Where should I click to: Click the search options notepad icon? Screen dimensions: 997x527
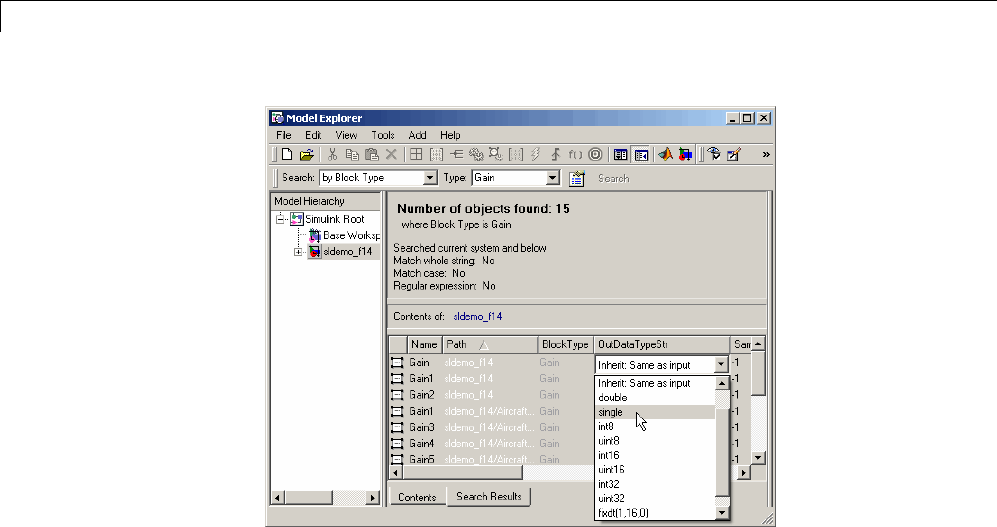[577, 179]
